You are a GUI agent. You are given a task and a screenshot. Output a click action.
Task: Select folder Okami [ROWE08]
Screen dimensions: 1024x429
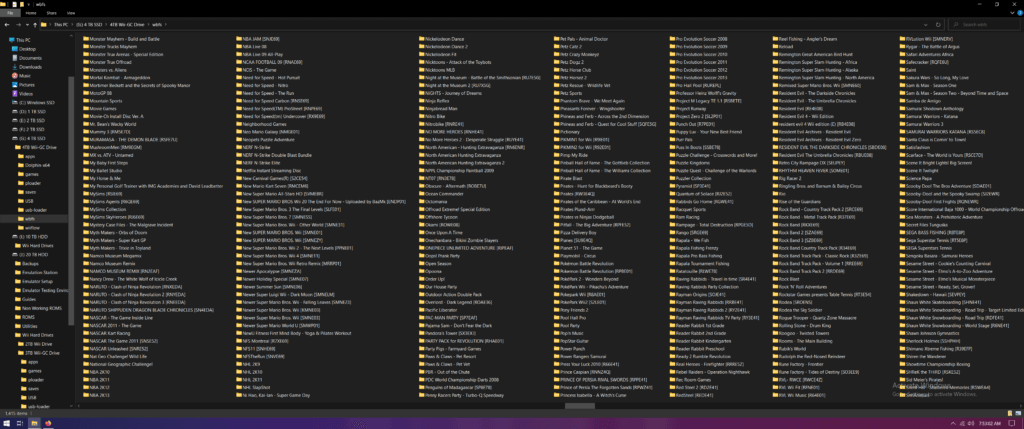[x=440, y=224]
